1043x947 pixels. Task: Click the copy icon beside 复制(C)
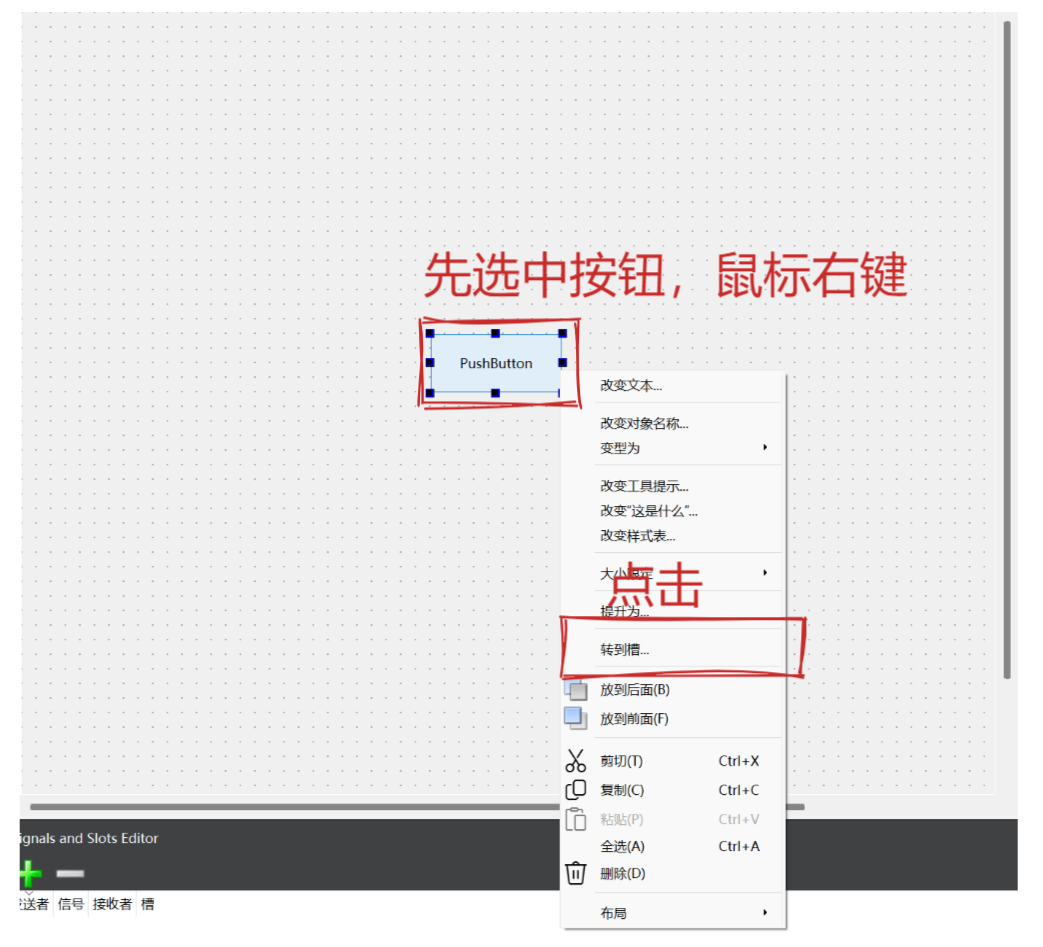(x=575, y=790)
